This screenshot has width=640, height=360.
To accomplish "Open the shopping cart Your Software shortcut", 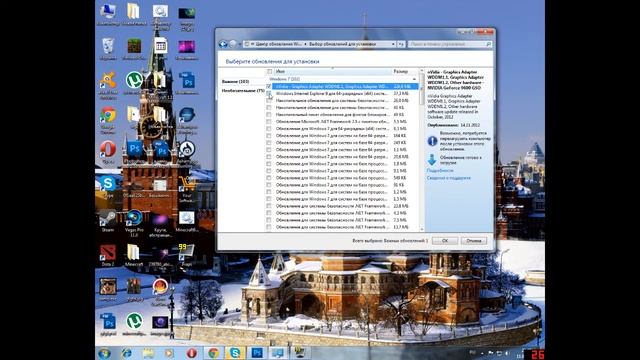I will (187, 189).
